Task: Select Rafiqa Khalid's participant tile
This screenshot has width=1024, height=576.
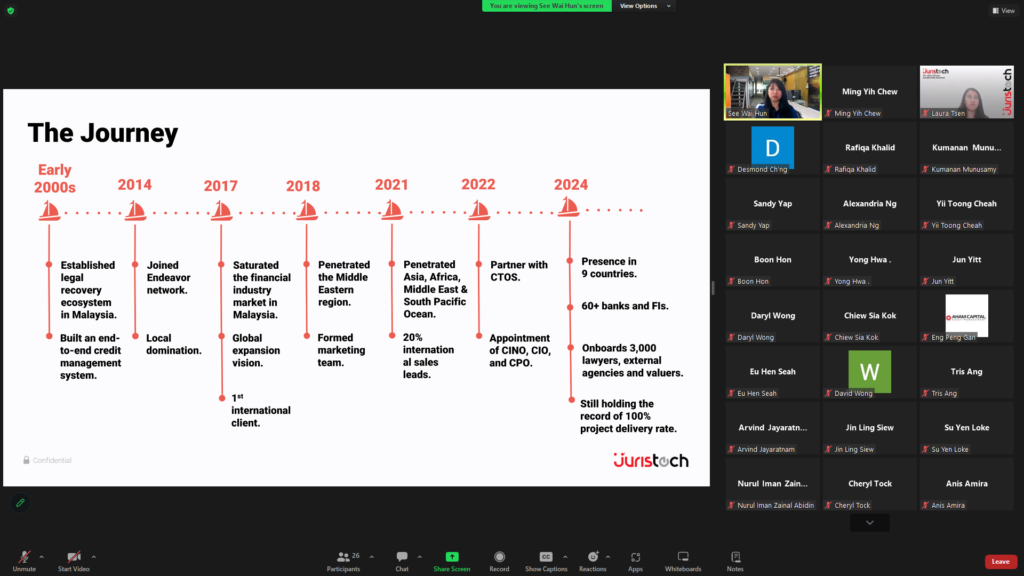Action: pyautogui.click(x=869, y=148)
